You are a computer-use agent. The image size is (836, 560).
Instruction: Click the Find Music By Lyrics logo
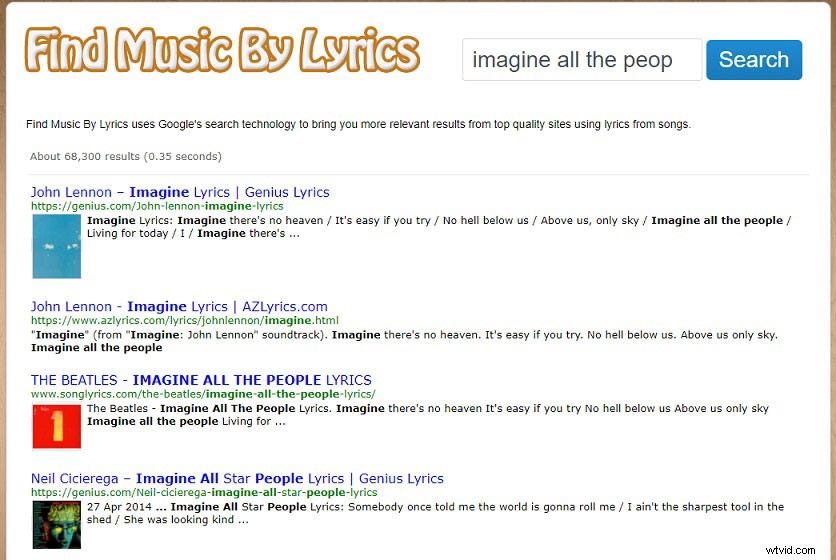coord(222,50)
